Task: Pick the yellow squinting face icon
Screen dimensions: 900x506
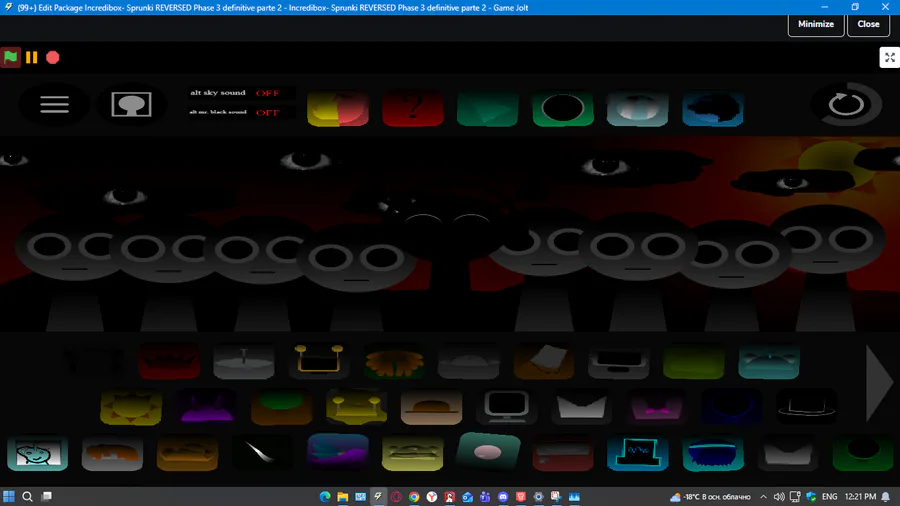Action: point(412,453)
